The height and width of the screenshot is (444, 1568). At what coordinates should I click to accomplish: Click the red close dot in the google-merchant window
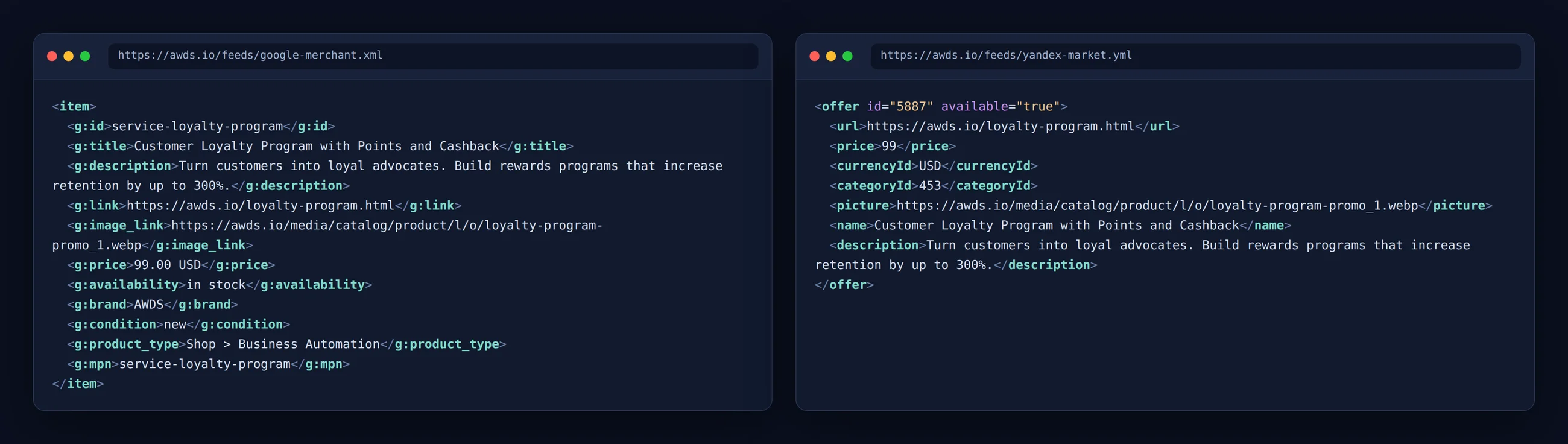tap(52, 56)
